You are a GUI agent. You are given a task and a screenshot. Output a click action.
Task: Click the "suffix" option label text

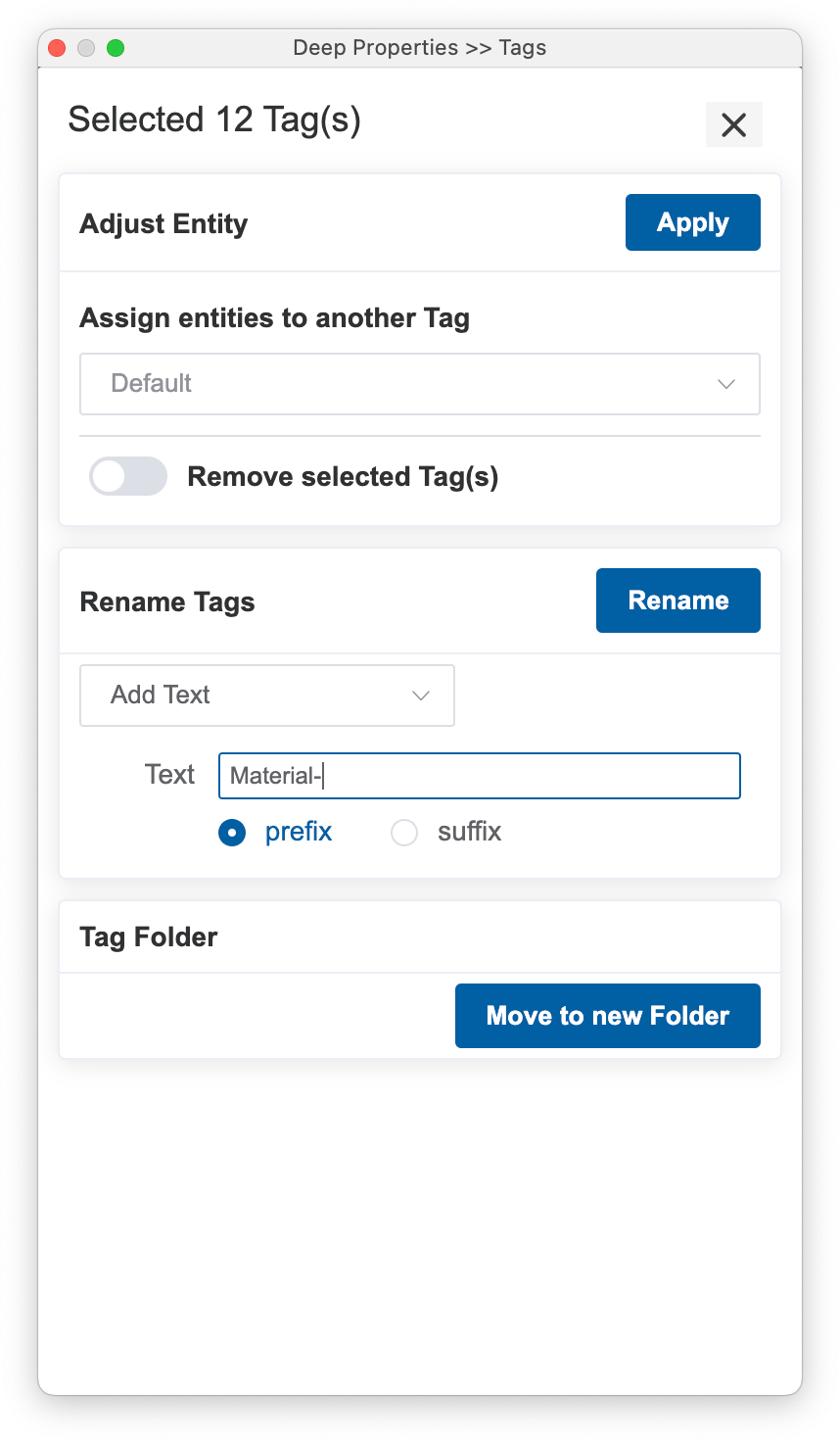point(469,832)
